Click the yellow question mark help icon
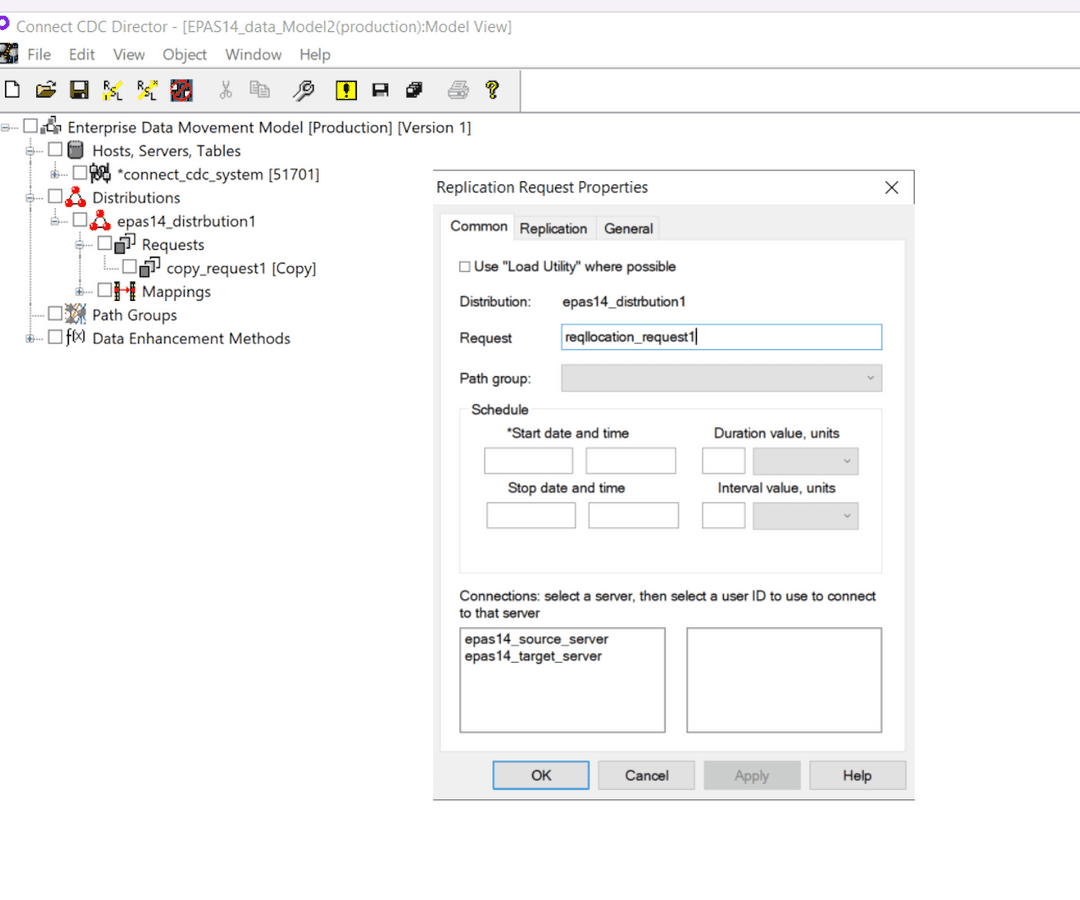1080x900 pixels. (x=492, y=91)
